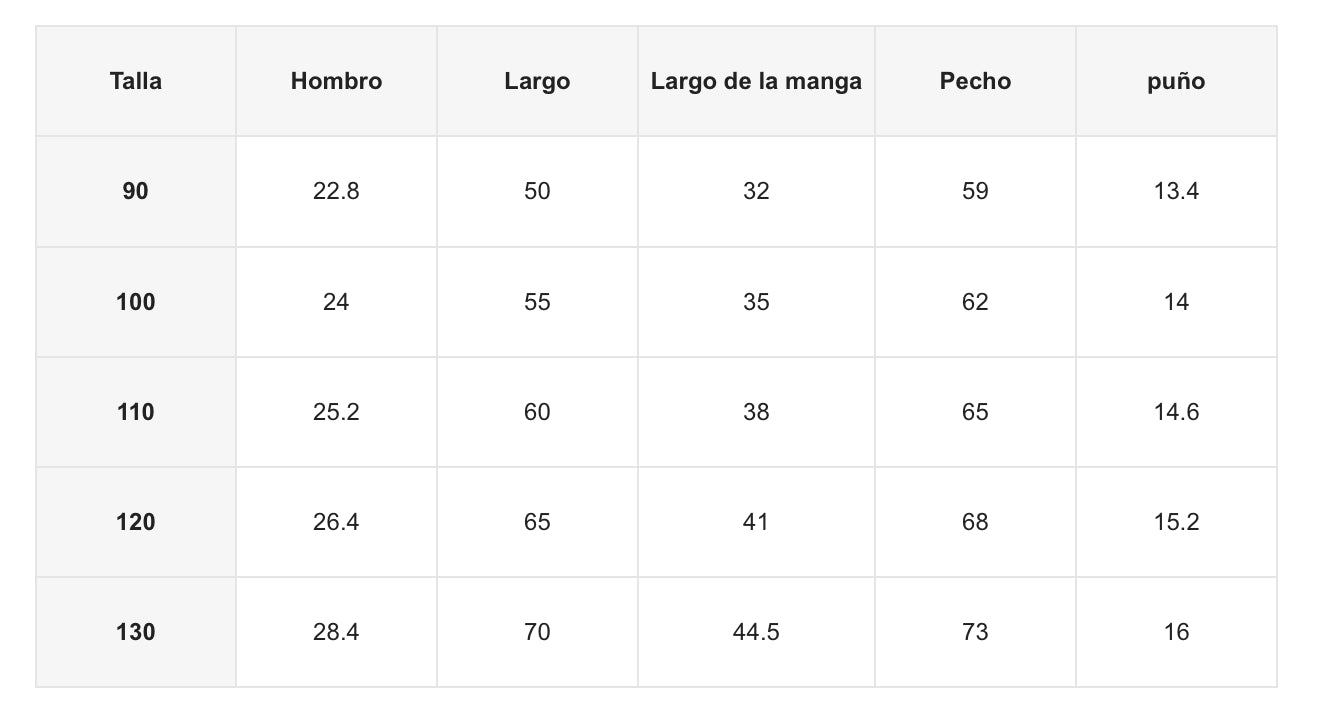
Task: Select the 13.4 cuff value cell
Action: (x=1176, y=191)
